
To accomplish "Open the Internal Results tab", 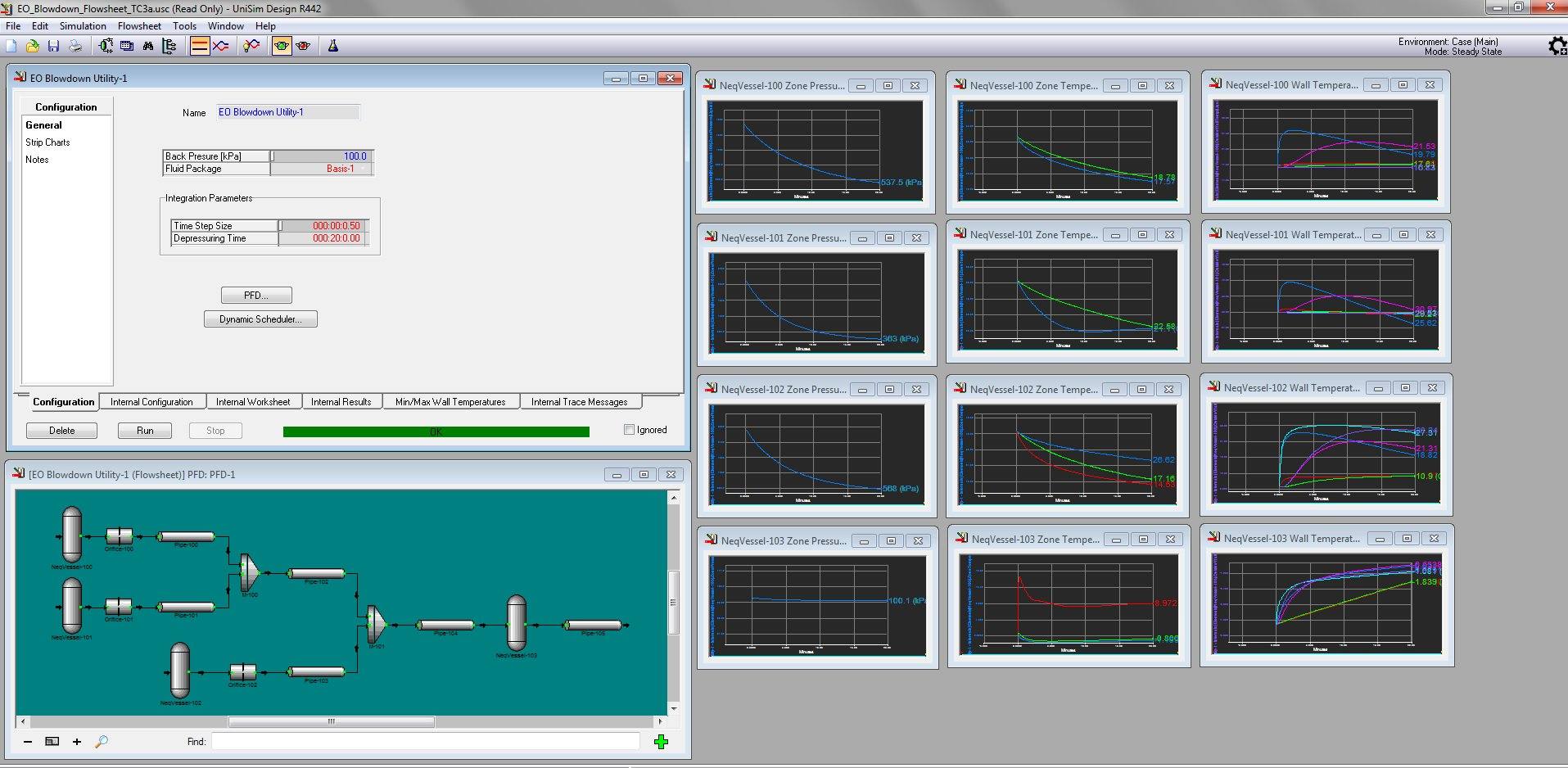I will point(341,402).
